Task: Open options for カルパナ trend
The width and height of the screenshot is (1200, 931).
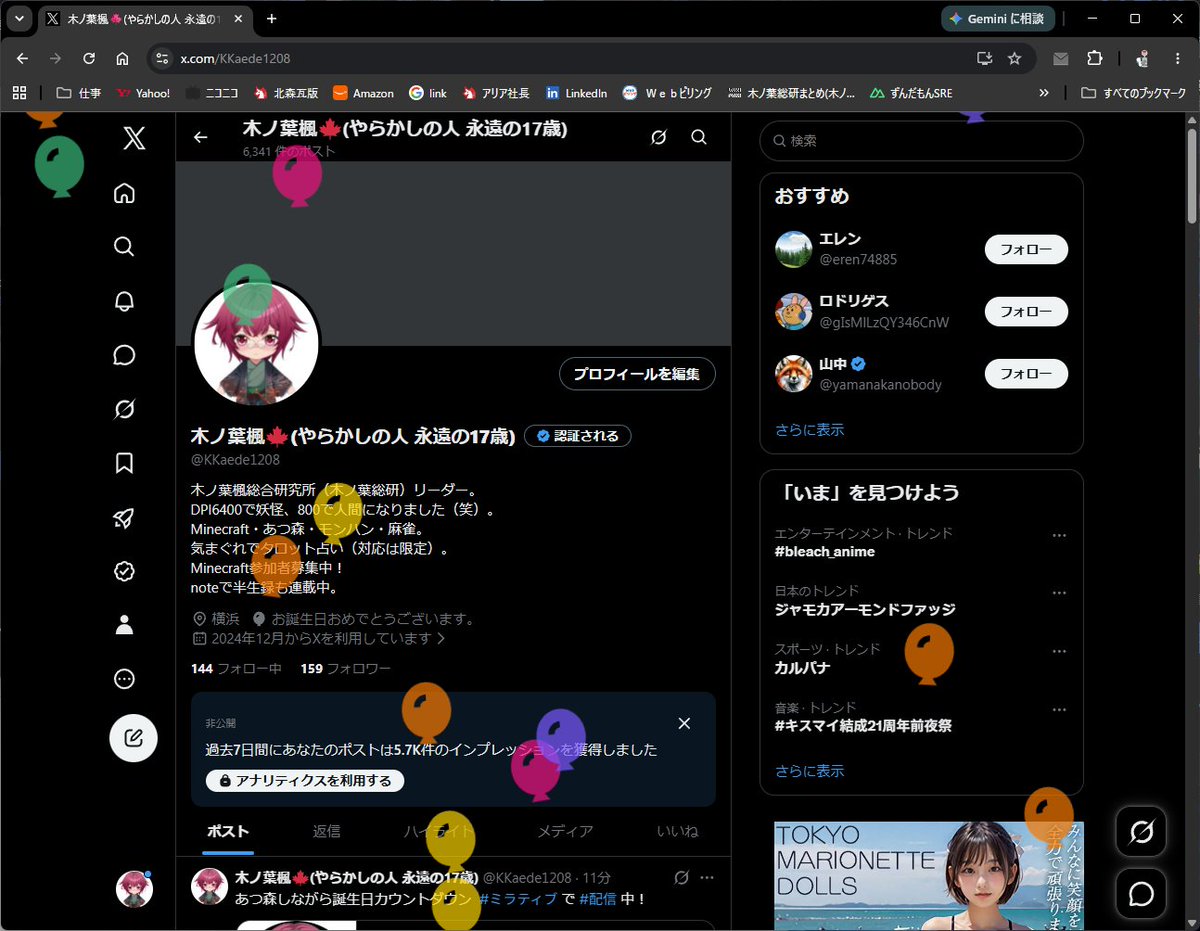Action: [x=1059, y=651]
